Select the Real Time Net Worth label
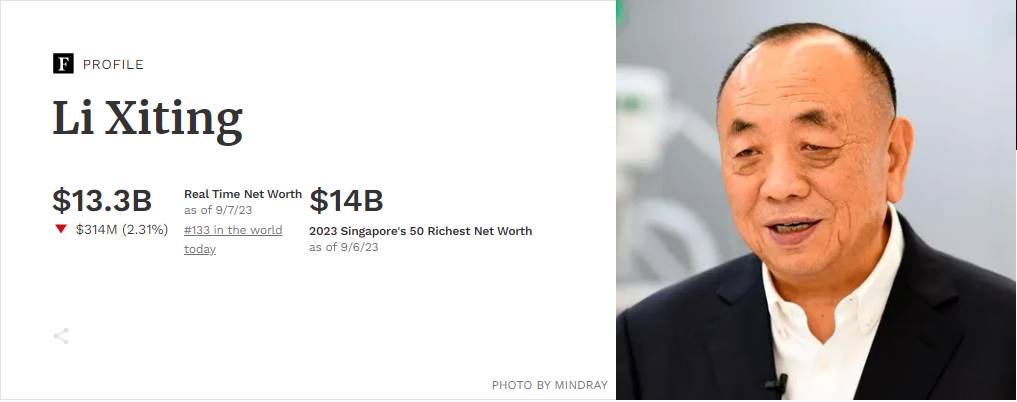Image resolution: width=1017 pixels, height=402 pixels. [x=243, y=194]
